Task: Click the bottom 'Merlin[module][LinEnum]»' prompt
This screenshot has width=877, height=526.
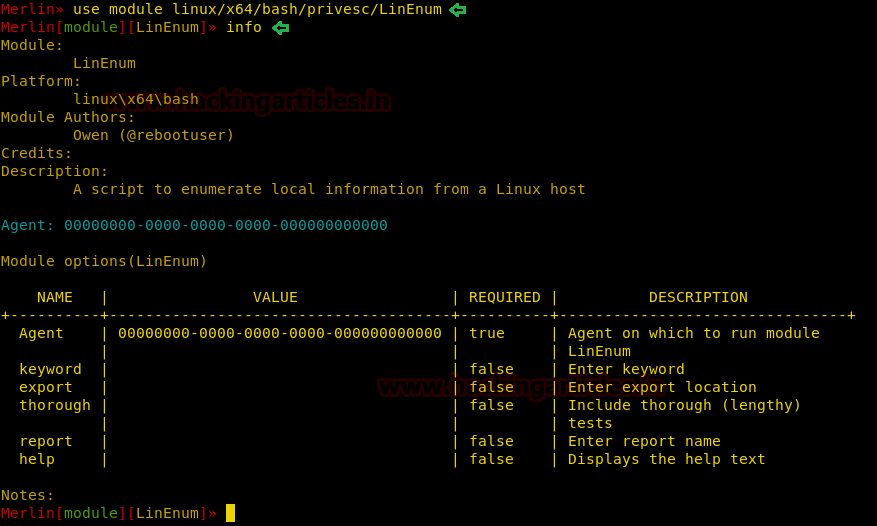Action: click(109, 513)
